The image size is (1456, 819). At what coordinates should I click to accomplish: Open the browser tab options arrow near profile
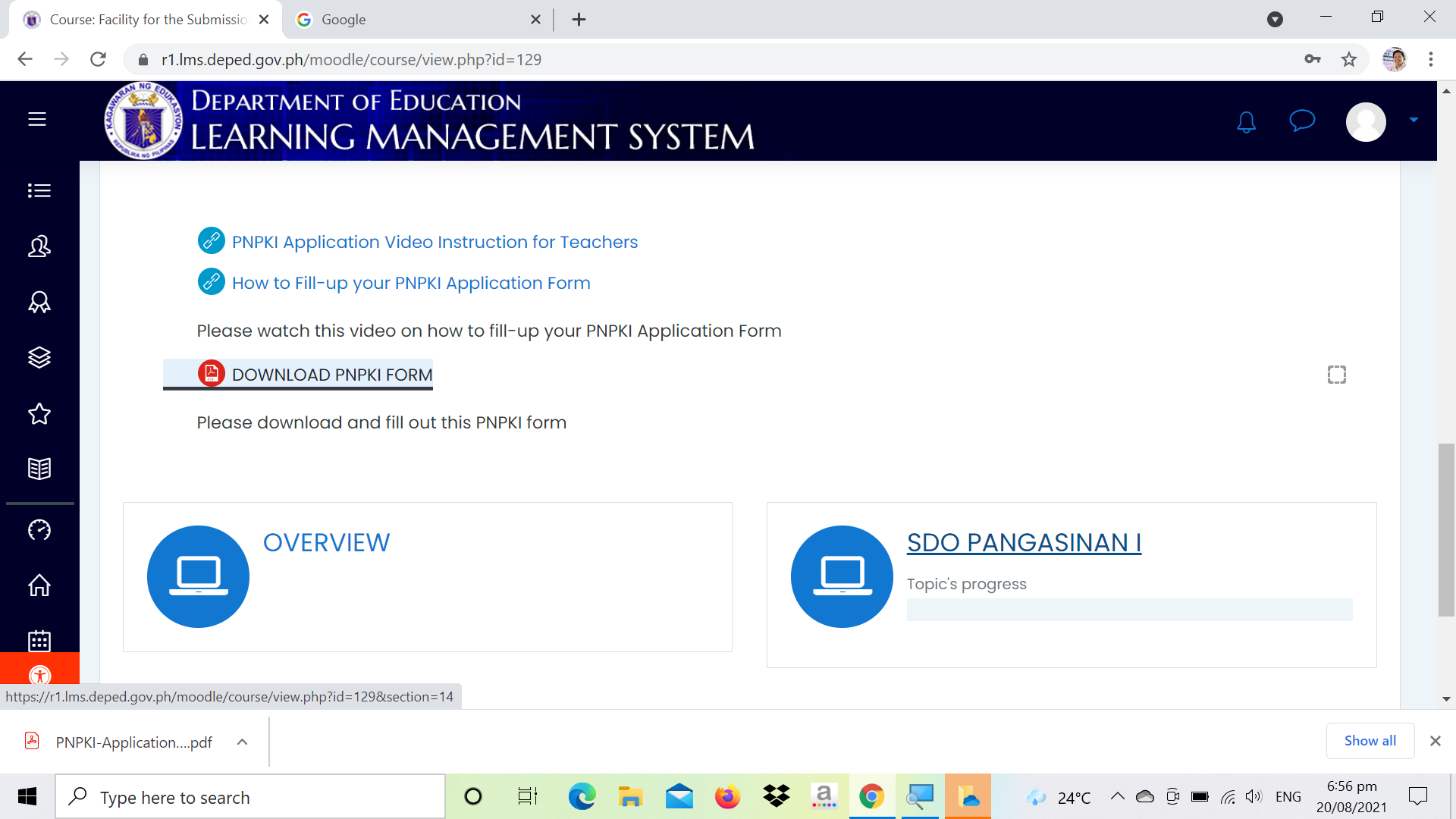1276,19
